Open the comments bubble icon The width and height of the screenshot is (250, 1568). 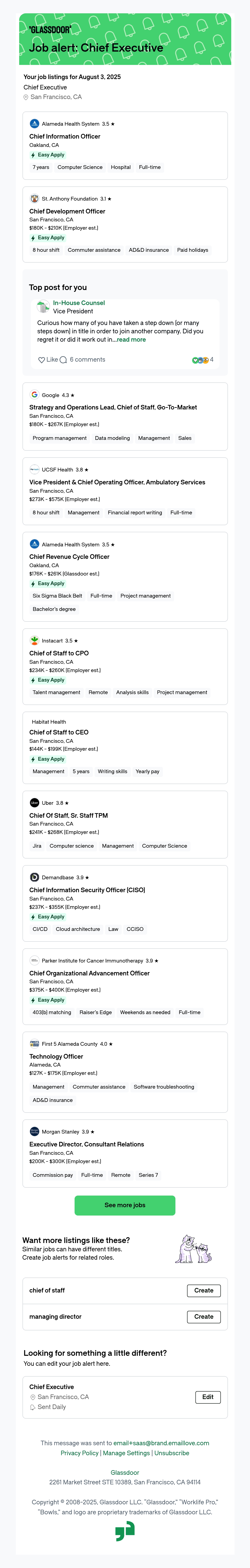tap(63, 360)
